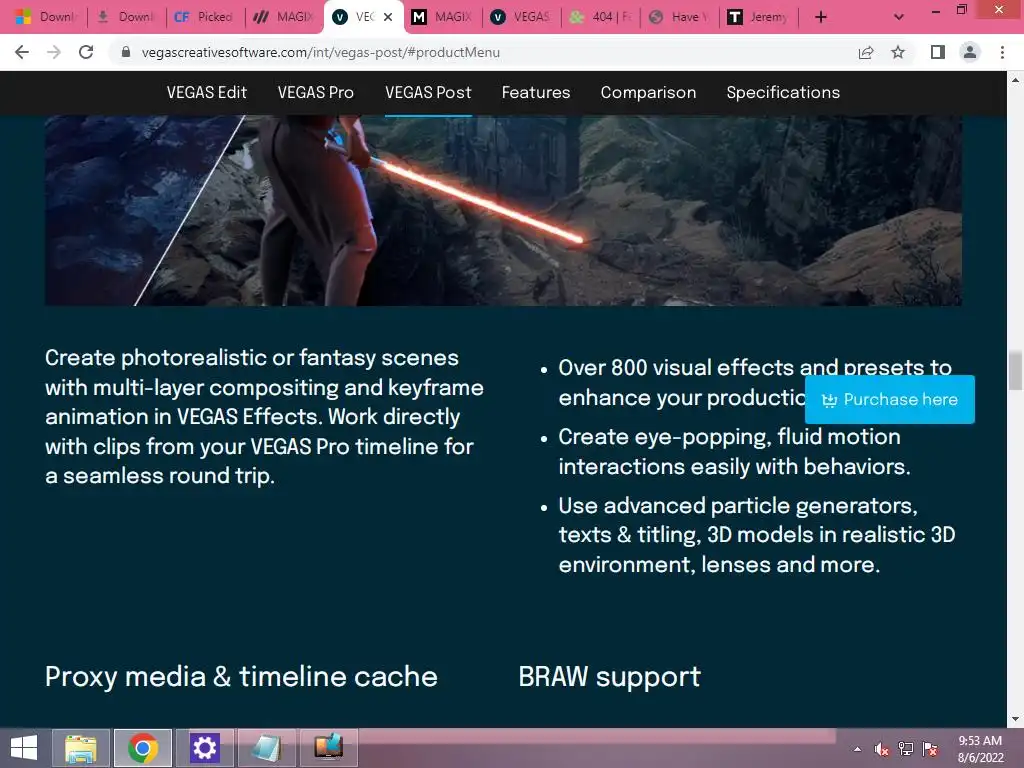Switch to the Have tab
This screenshot has height=768, width=1024.
[679, 17]
